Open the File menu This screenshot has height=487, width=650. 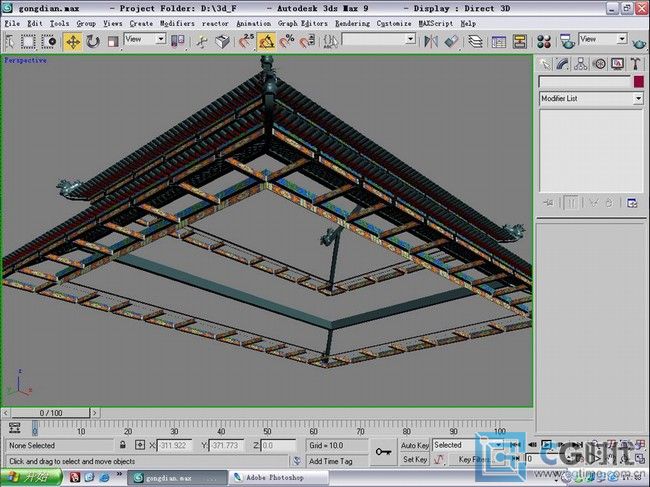[12, 24]
